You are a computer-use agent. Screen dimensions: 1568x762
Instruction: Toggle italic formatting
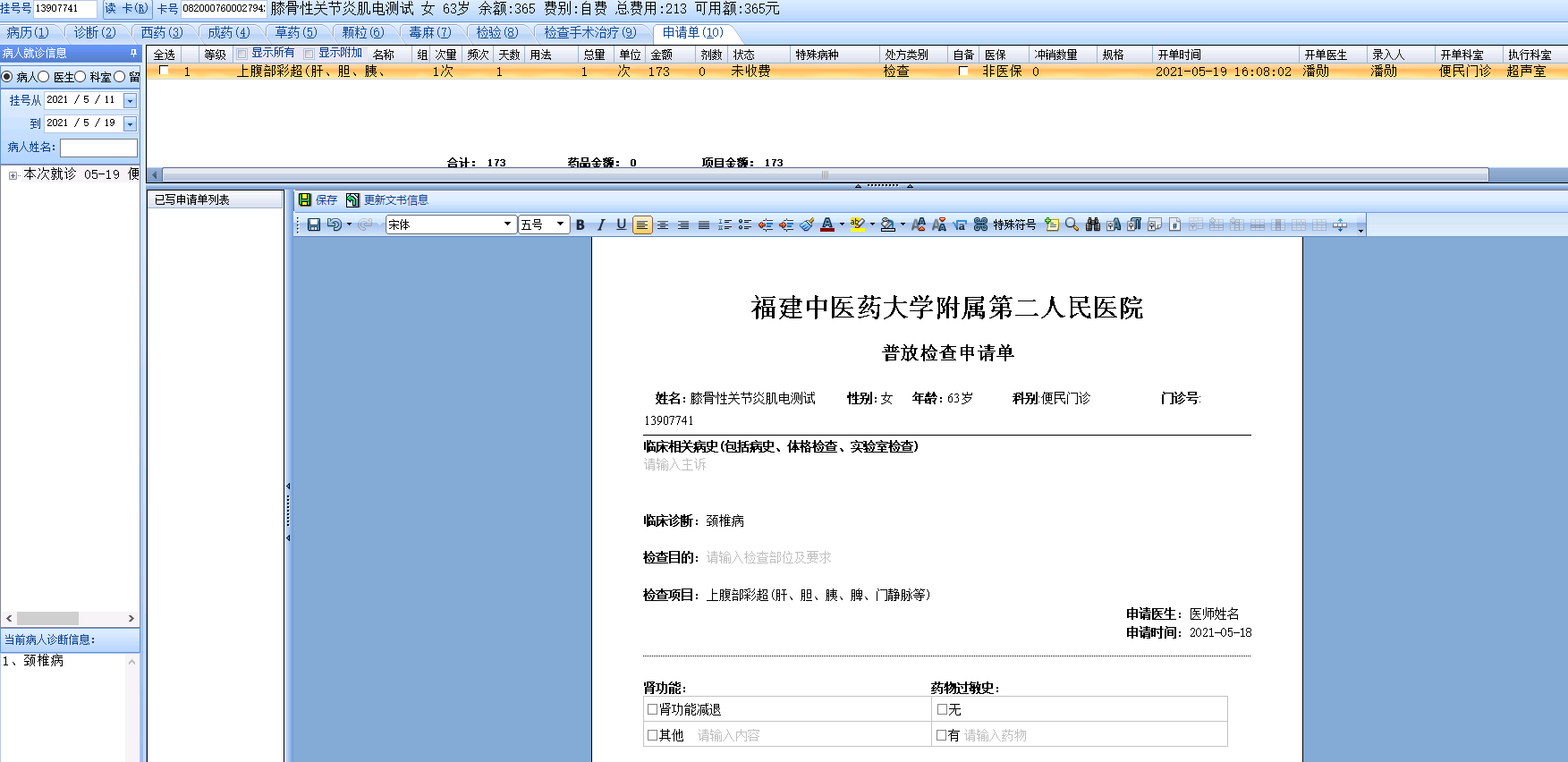coord(601,224)
